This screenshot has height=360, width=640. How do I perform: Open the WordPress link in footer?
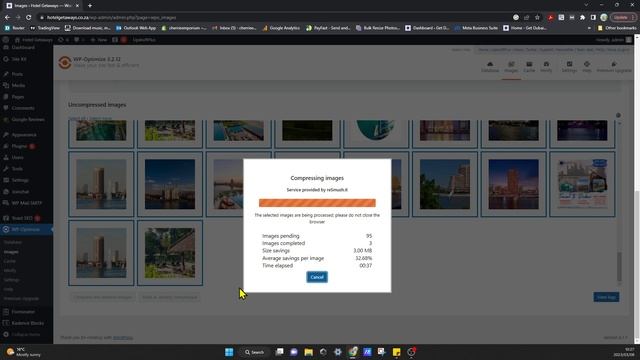point(122,338)
